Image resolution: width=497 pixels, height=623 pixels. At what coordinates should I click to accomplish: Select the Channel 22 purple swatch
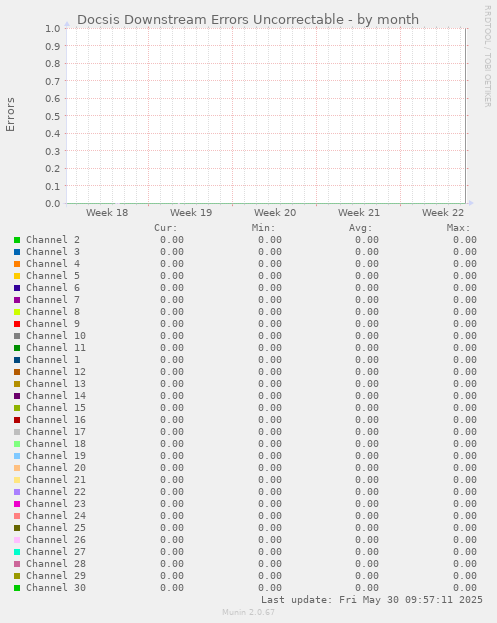tap(17, 492)
